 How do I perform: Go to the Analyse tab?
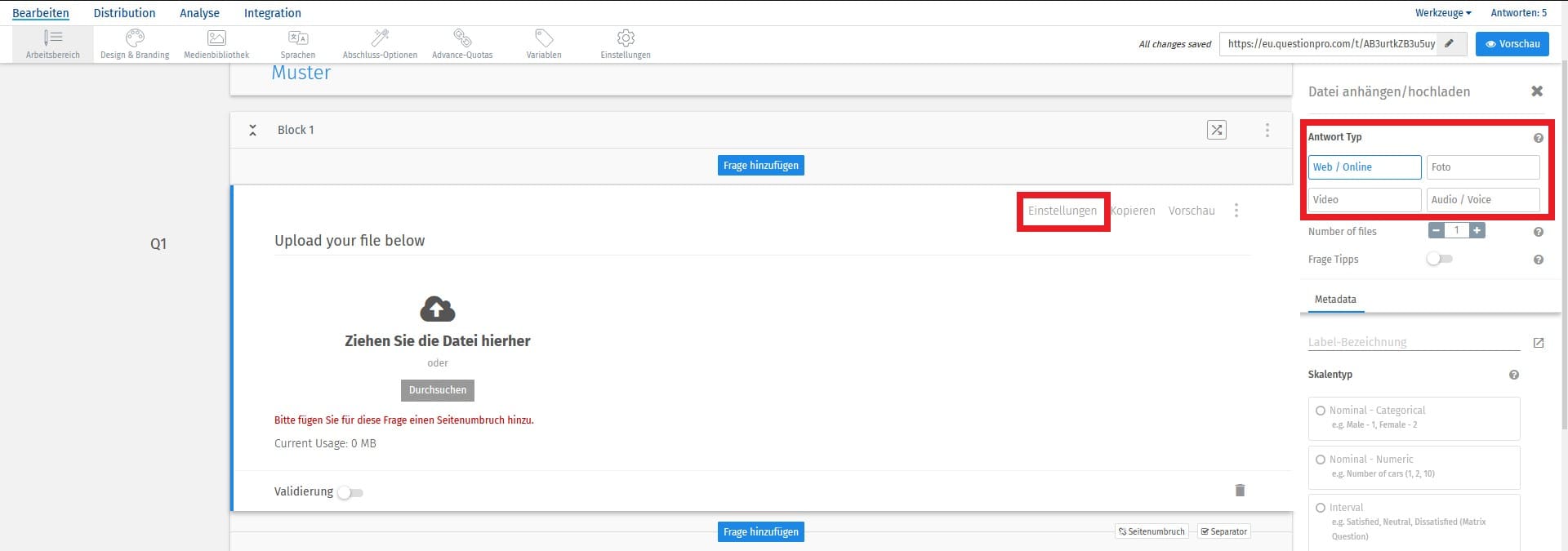[199, 13]
